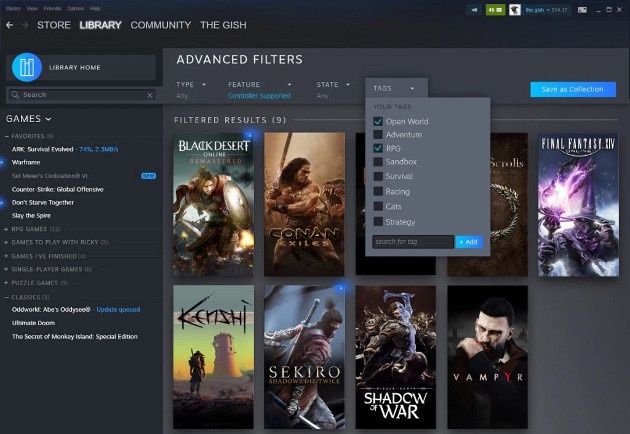This screenshot has width=630, height=434.
Task: Open Conan Exiles game cover
Action: click(304, 205)
